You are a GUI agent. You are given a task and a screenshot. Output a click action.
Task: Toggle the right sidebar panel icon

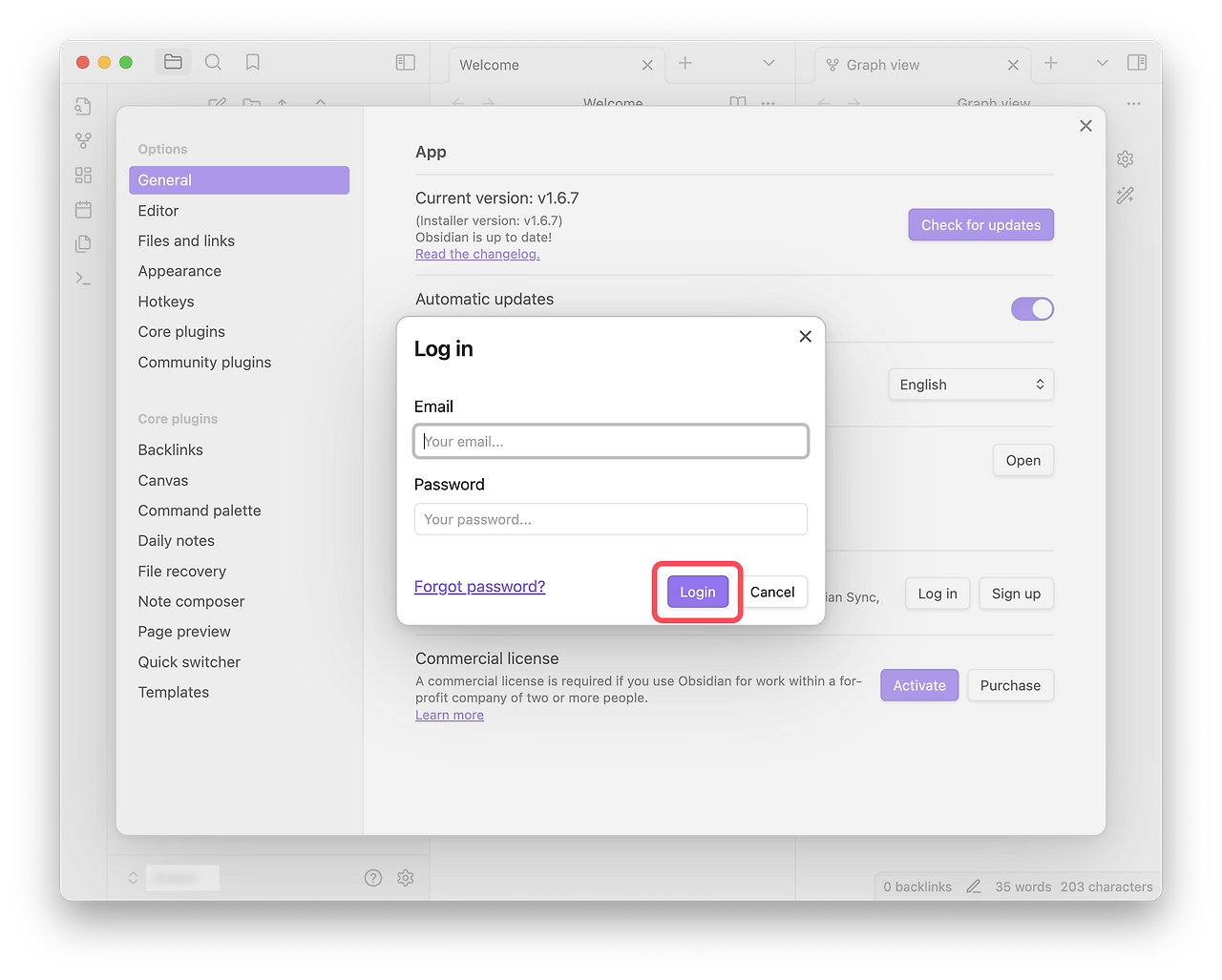tap(1137, 62)
